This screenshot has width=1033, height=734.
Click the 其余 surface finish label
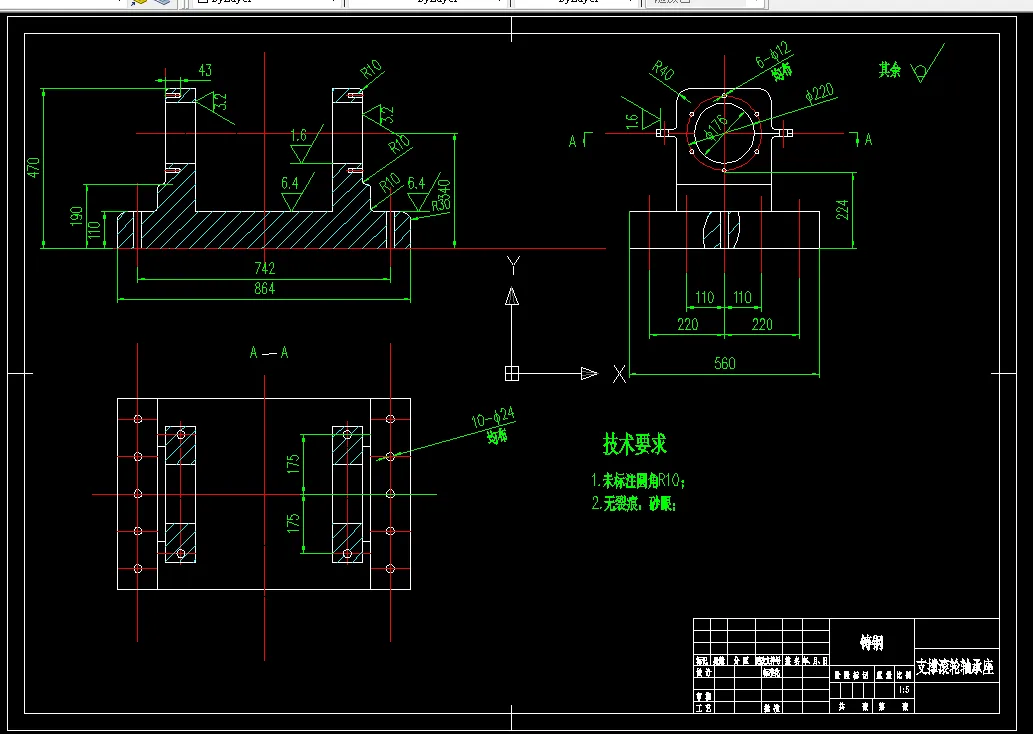click(x=889, y=70)
